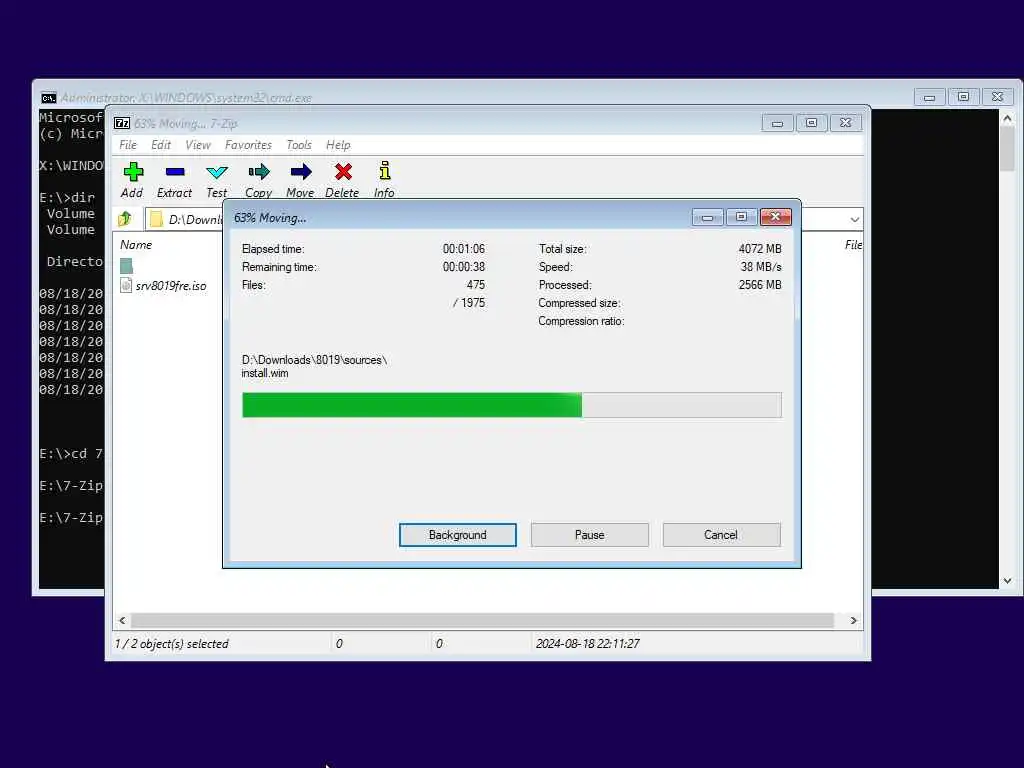Click the D:\Downl address path field
Viewport: 1024px width, 768px height.
tap(185, 219)
